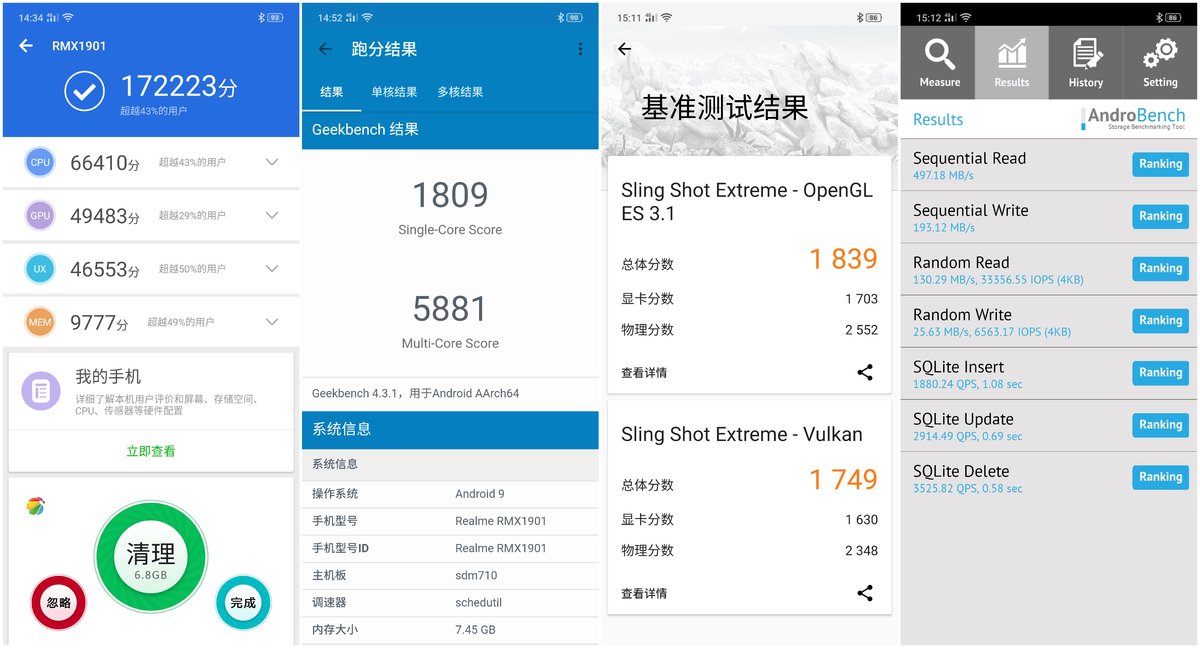1200x648 pixels.
Task: Tap Wi-Fi icon in 3DMark status bar
Action: point(667,17)
